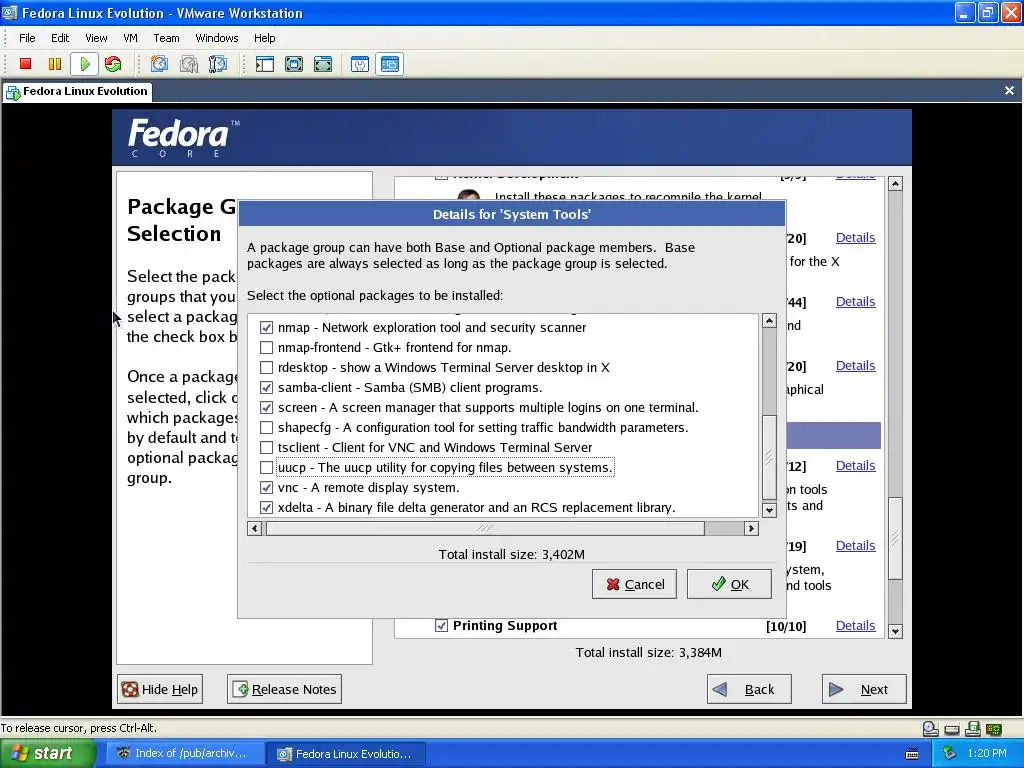This screenshot has height=768, width=1024.
Task: Check the uucp package checkbox
Action: (x=266, y=468)
